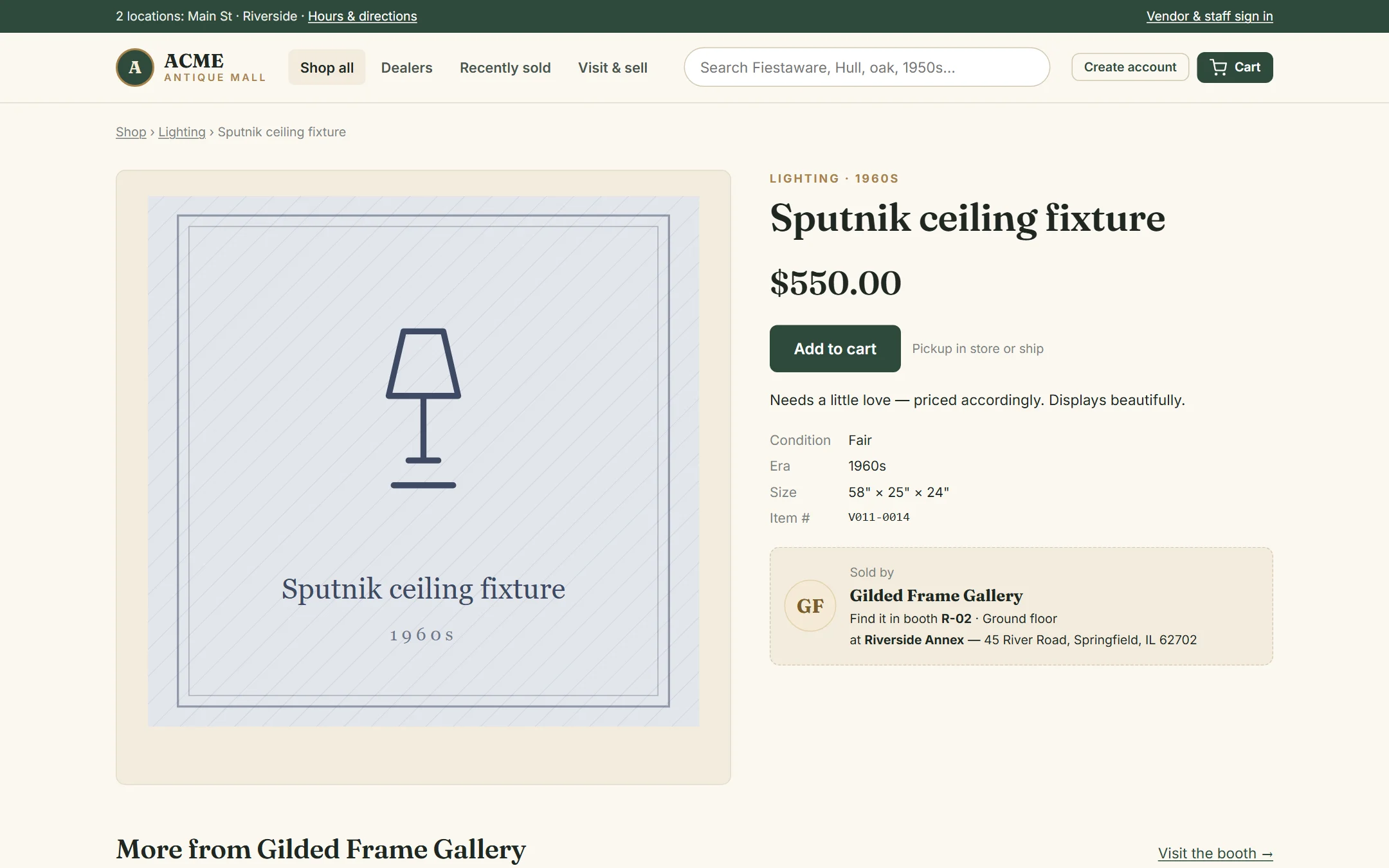Click the Gilded Frame Gallery seller name
The image size is (1389, 868).
coord(936,595)
